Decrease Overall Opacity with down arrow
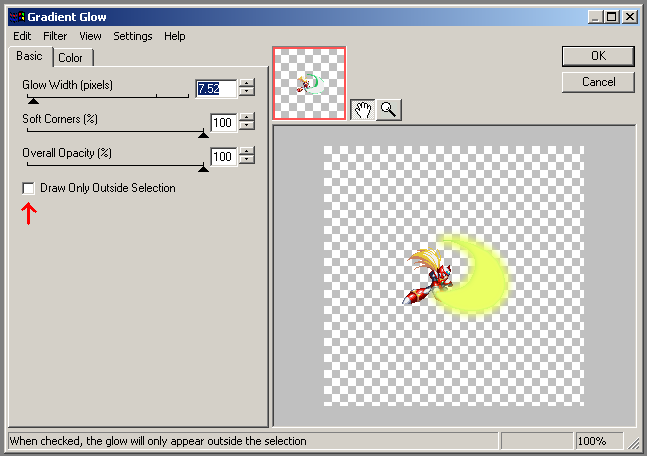Image resolution: width=647 pixels, height=456 pixels. [247, 160]
